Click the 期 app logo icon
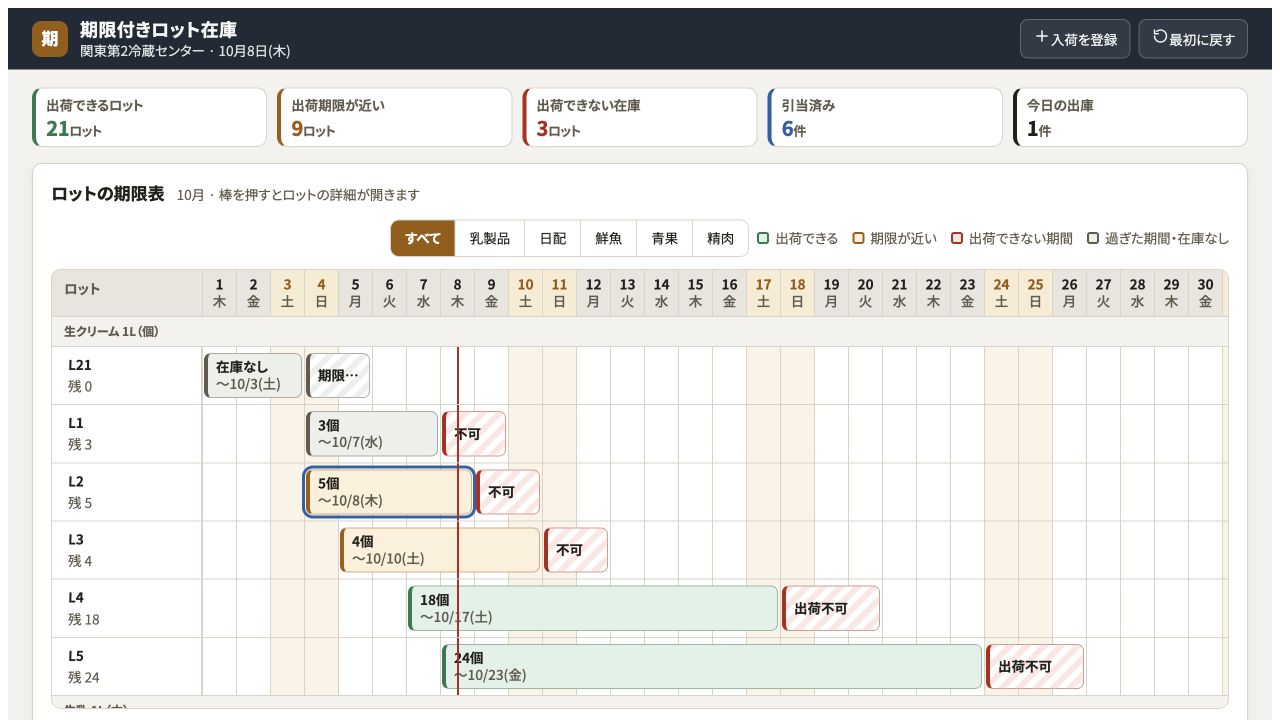The height and width of the screenshot is (720, 1280). point(50,39)
